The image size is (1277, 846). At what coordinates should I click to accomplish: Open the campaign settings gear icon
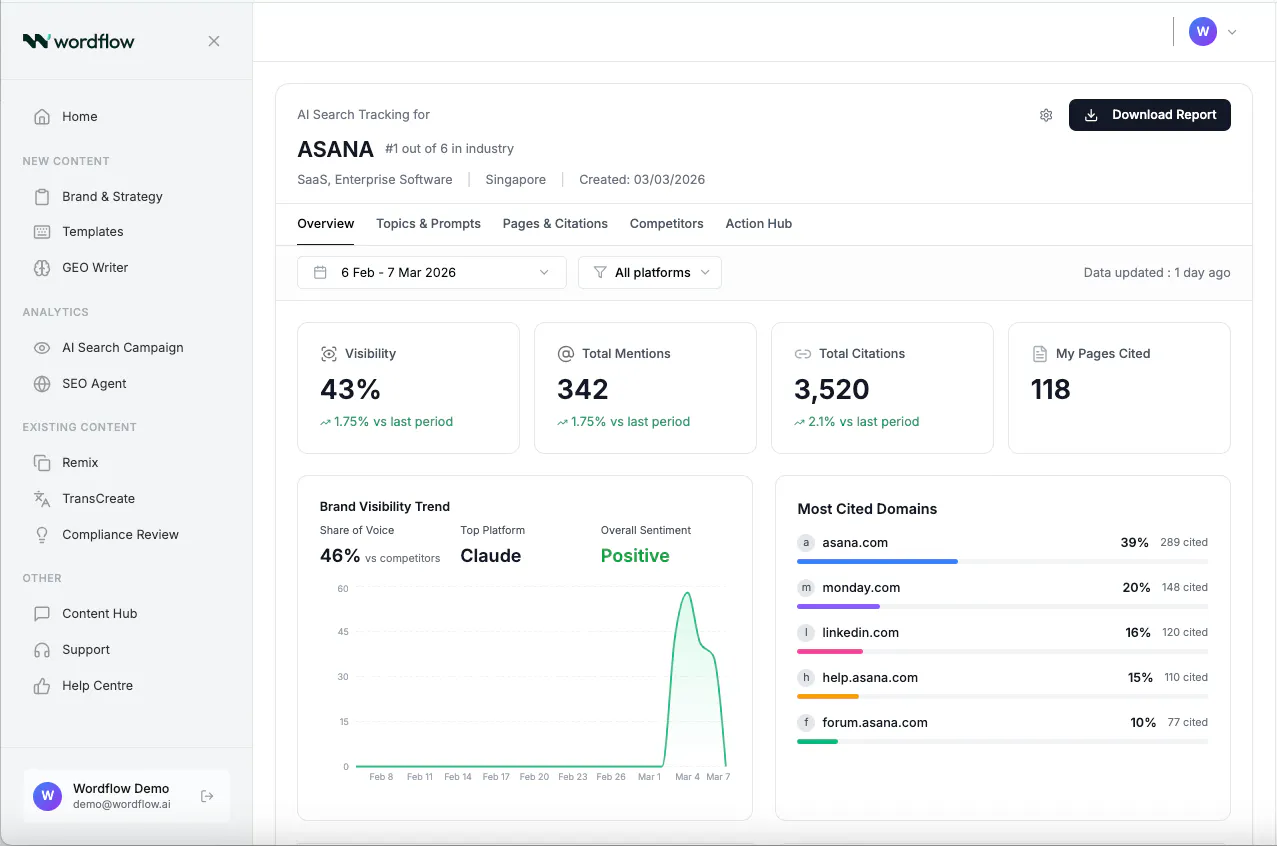(1046, 115)
